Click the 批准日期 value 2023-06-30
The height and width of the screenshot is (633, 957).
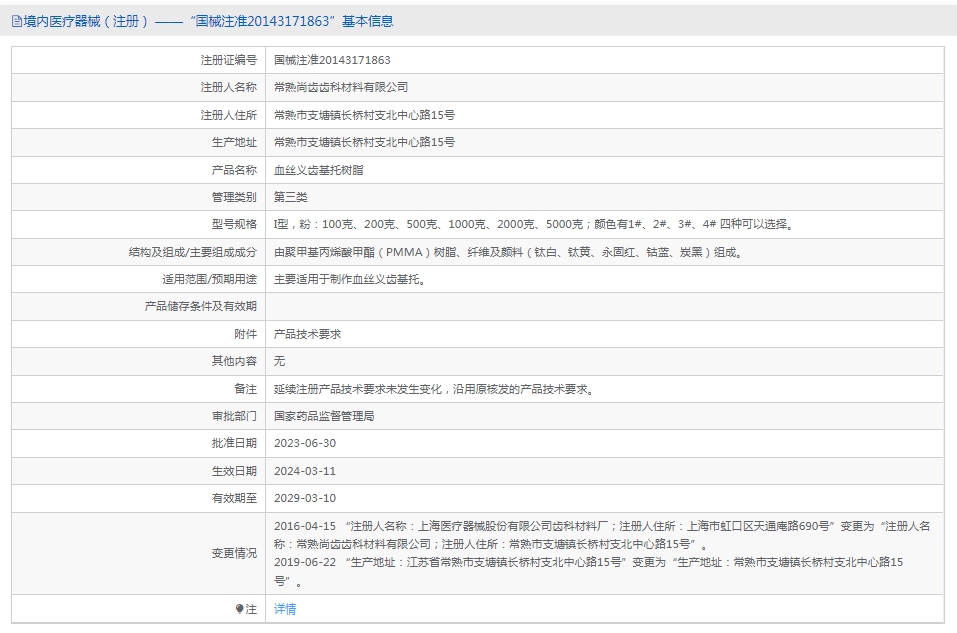(305, 443)
